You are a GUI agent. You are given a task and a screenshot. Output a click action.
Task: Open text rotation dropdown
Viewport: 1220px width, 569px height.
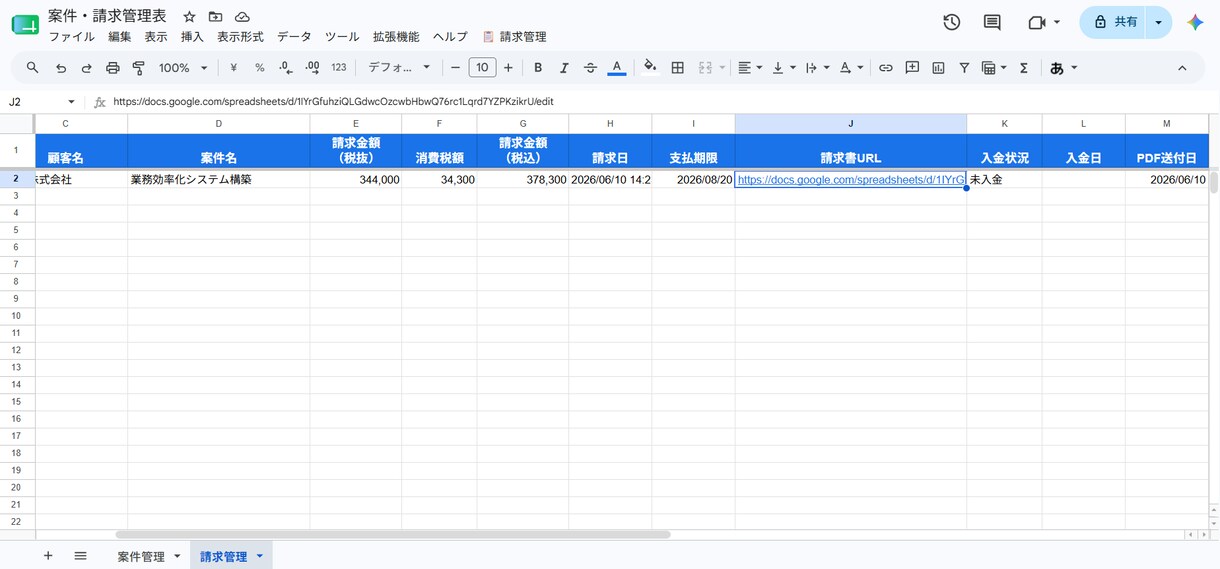click(x=851, y=68)
